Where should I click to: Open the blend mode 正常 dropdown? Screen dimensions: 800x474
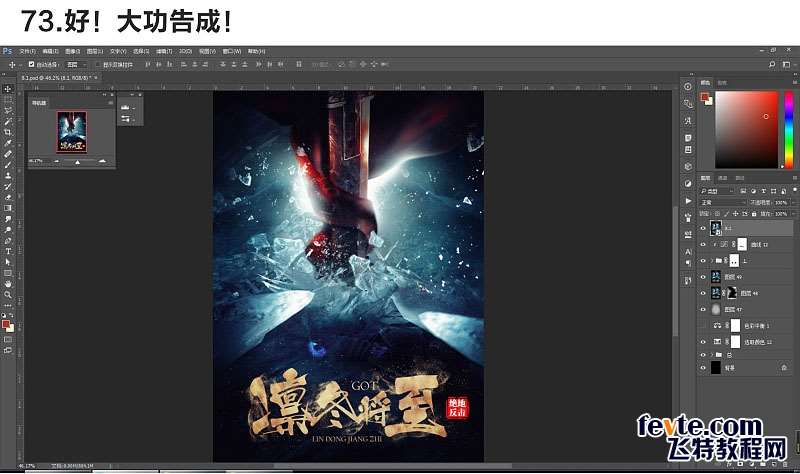coord(722,203)
